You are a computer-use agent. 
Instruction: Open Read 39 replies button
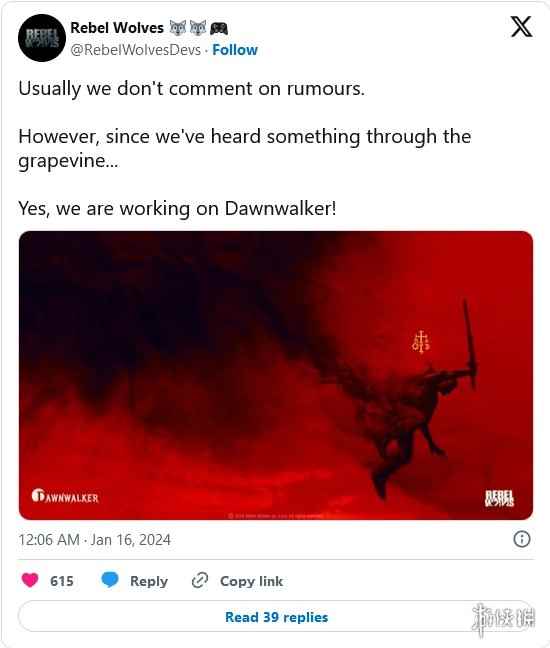click(x=276, y=617)
